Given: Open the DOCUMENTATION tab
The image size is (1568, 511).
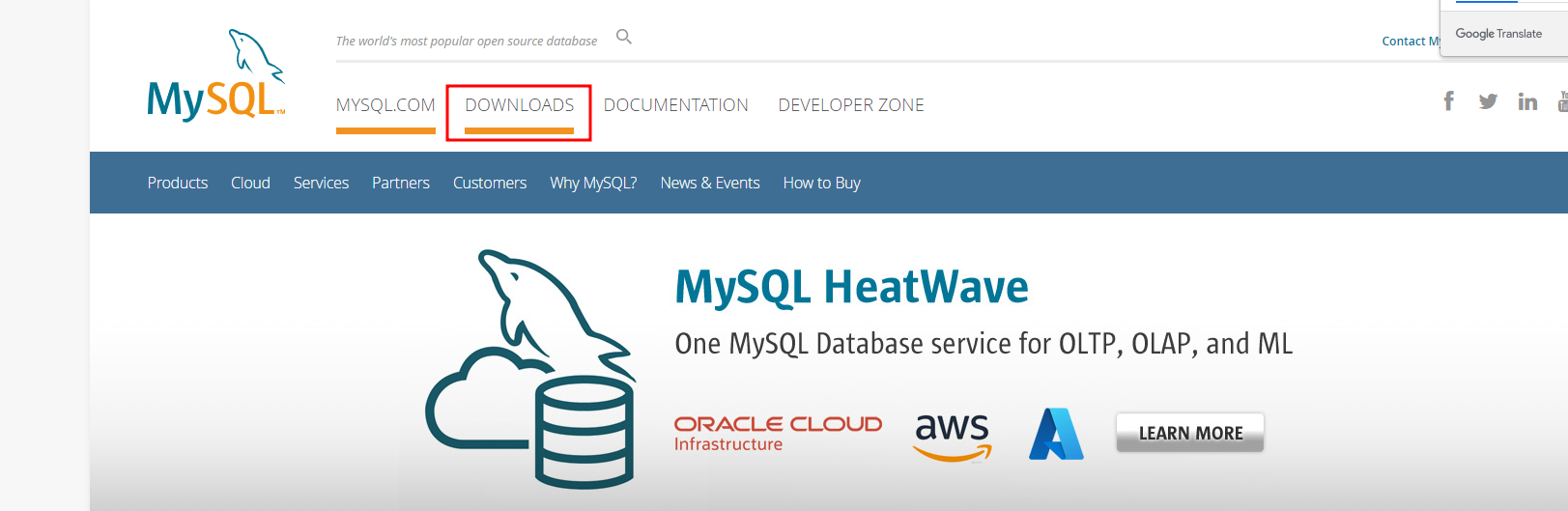Looking at the screenshot, I should pyautogui.click(x=676, y=105).
